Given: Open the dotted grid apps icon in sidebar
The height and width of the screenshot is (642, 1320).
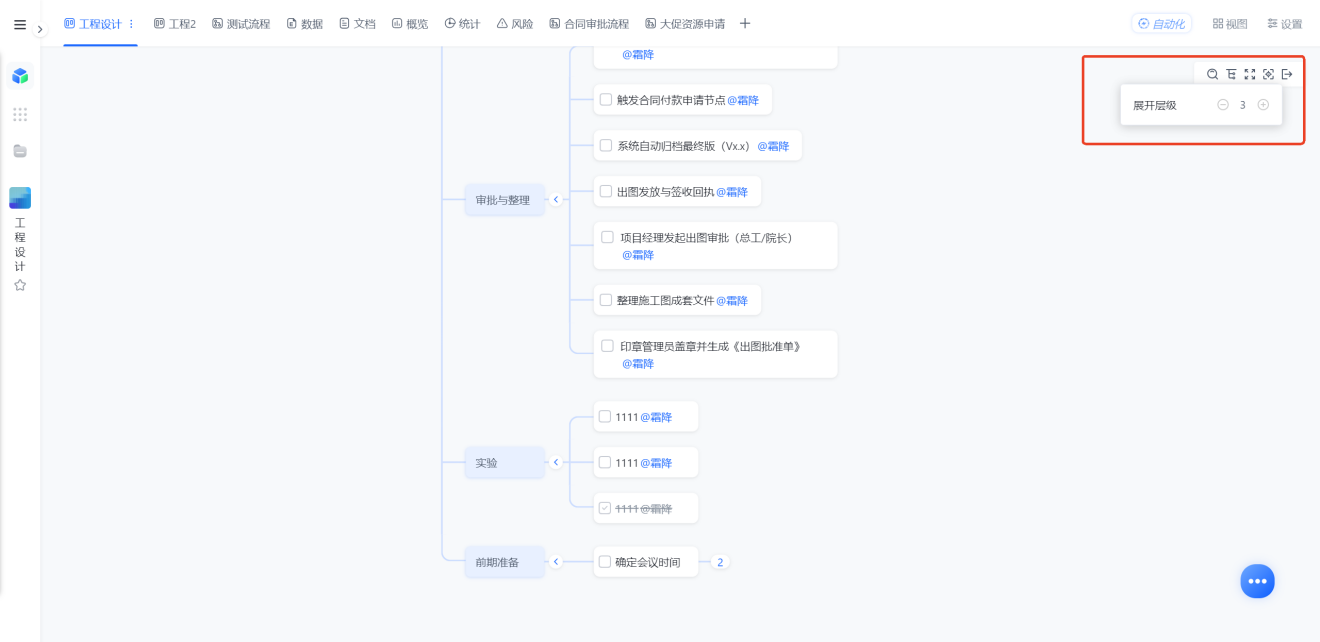Looking at the screenshot, I should [20, 114].
